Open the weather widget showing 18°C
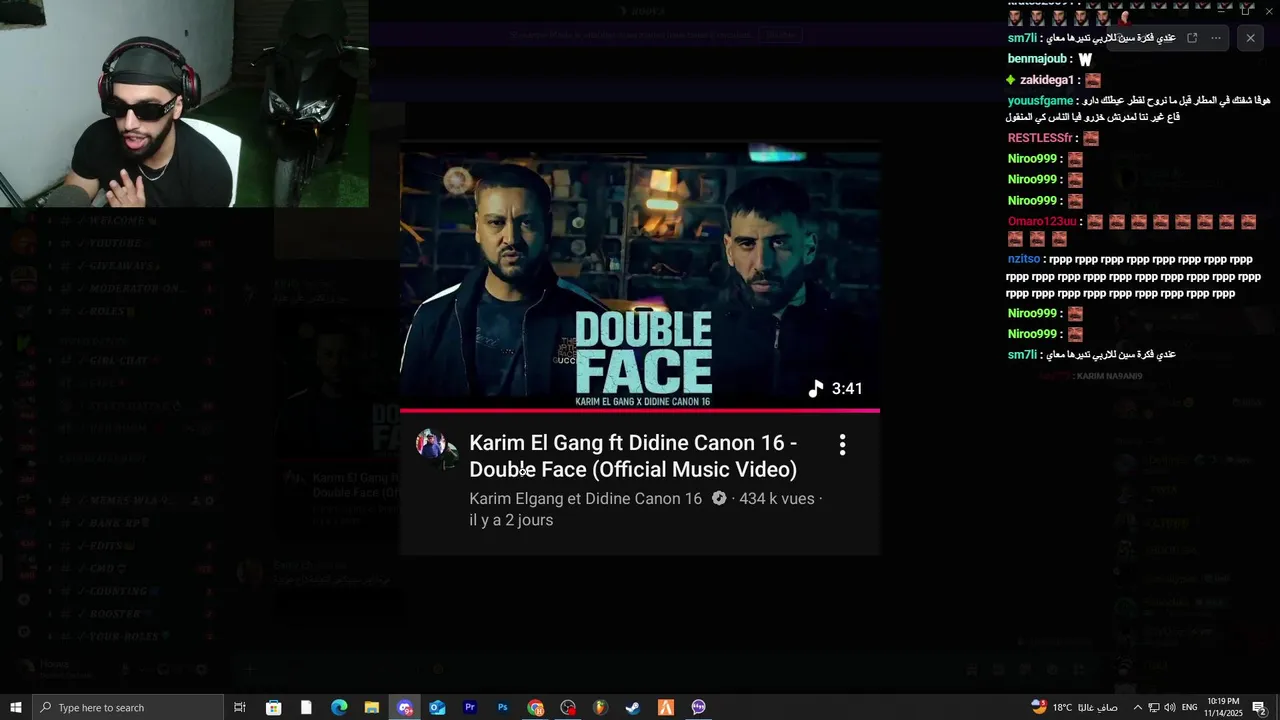This screenshot has width=1280, height=720. (x=1075, y=707)
